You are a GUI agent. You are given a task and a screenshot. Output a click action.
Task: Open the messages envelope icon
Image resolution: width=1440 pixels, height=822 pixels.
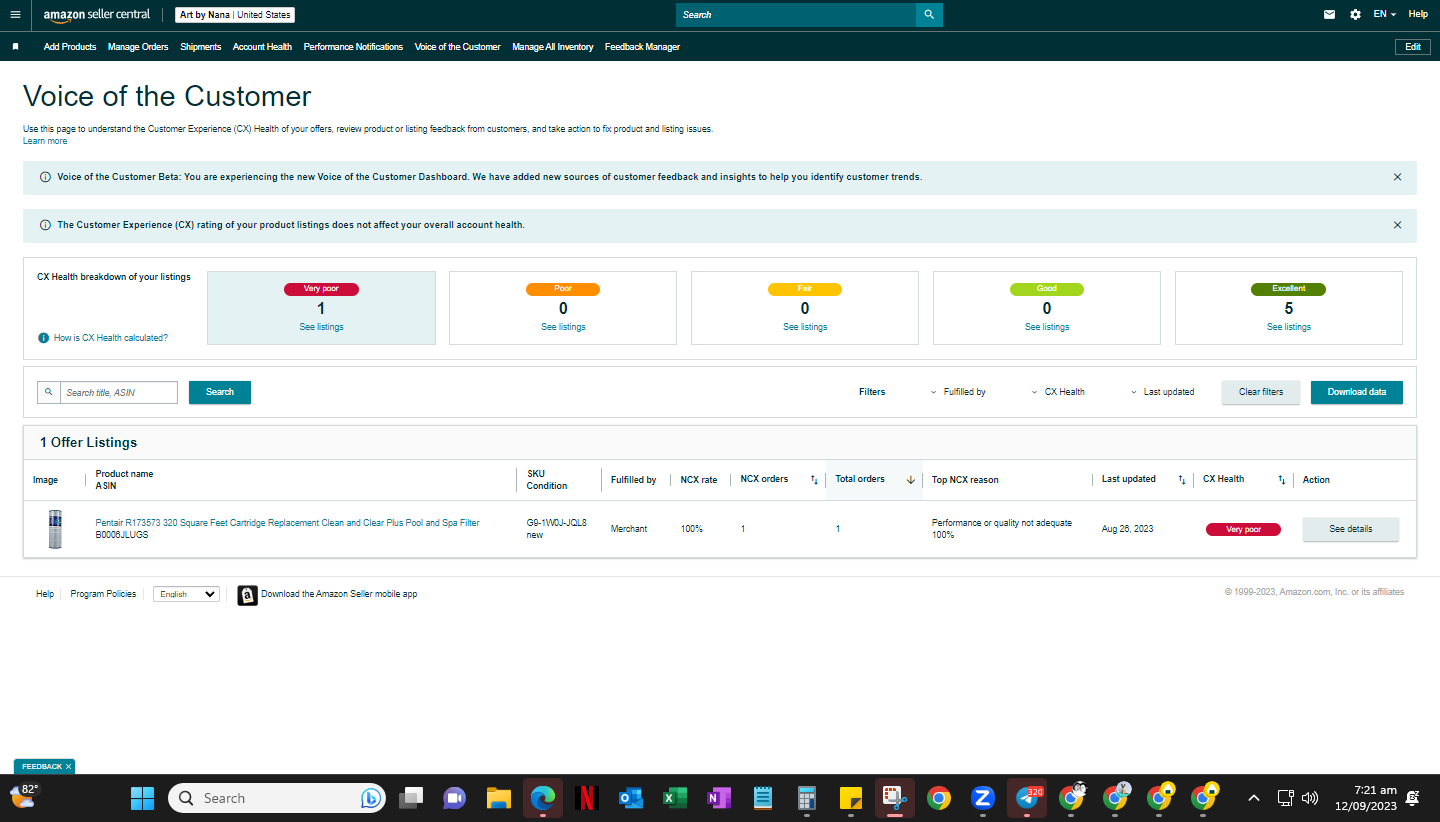point(1329,15)
